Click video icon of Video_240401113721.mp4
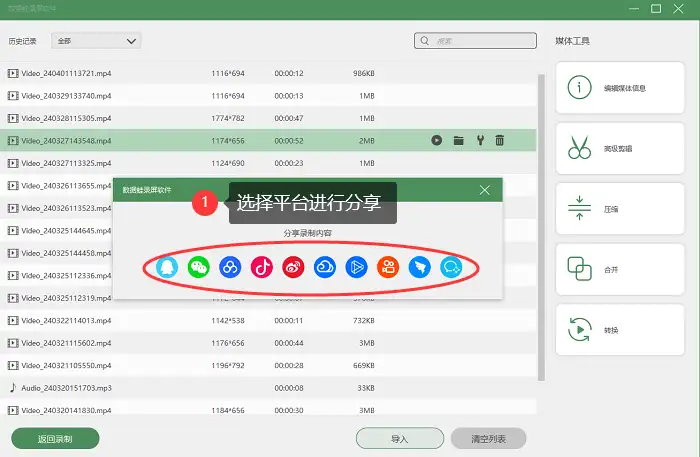Screen dimensions: 700x457 tap(13, 73)
